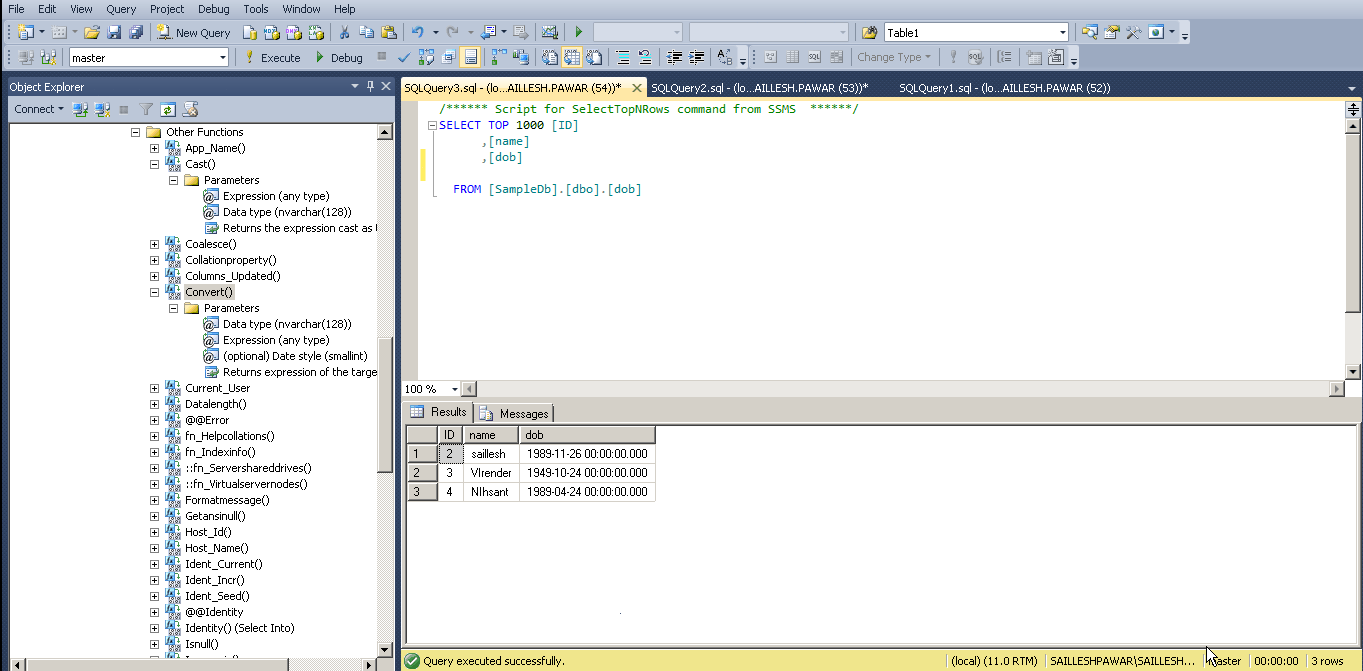Refresh the Object Explorer tree
This screenshot has width=1363, height=671.
[x=168, y=110]
